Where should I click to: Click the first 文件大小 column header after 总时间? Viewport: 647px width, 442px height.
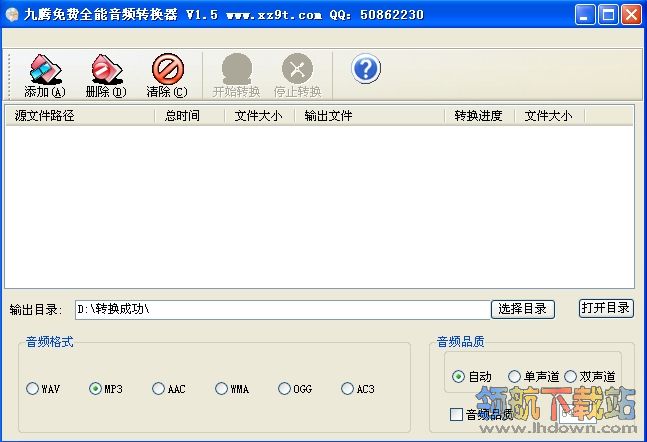click(260, 116)
